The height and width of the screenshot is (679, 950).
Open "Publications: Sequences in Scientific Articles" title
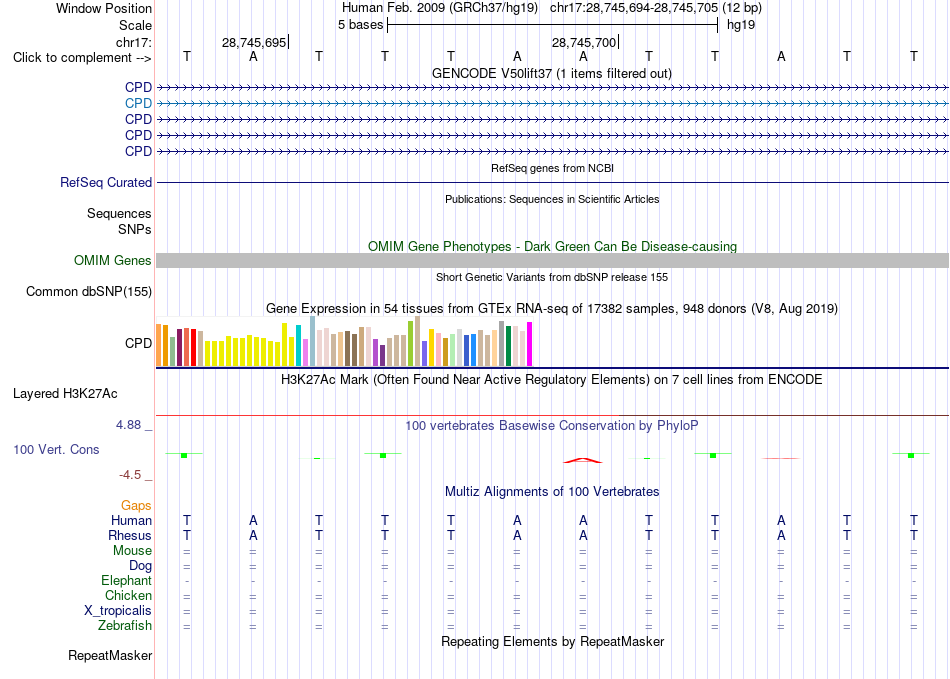552,199
